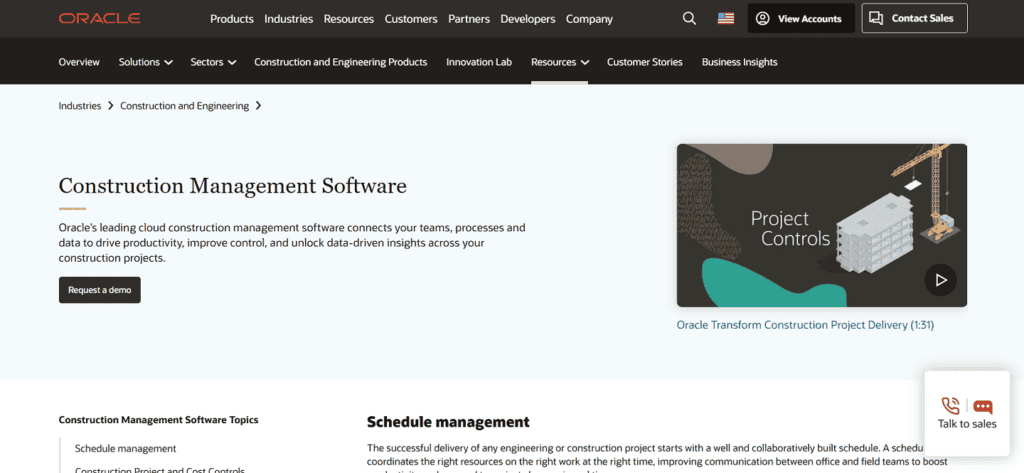Select Schedule management in topics list
This screenshot has width=1024, height=473.
coord(125,448)
